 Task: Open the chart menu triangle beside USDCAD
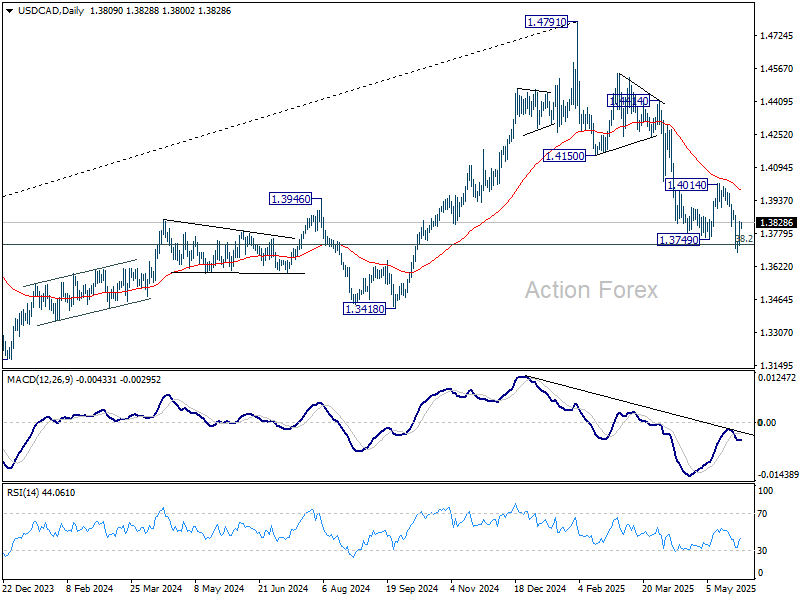click(10, 11)
